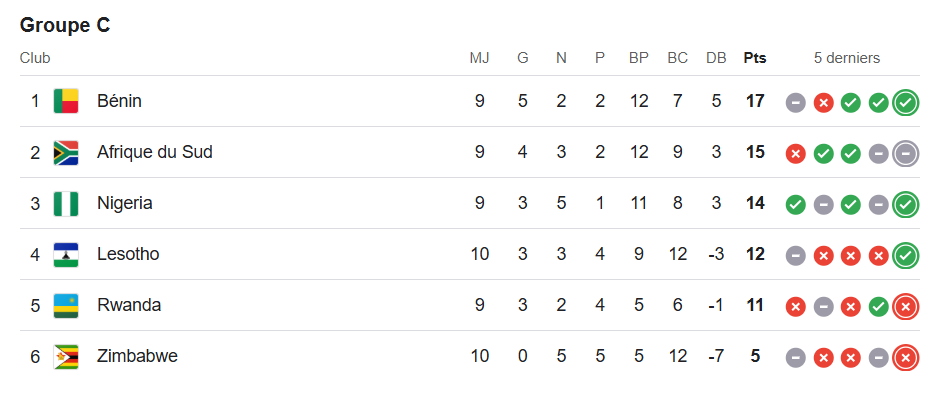Click Bénin's latest match win icon
Screen dimensions: 938x405
[906, 102]
